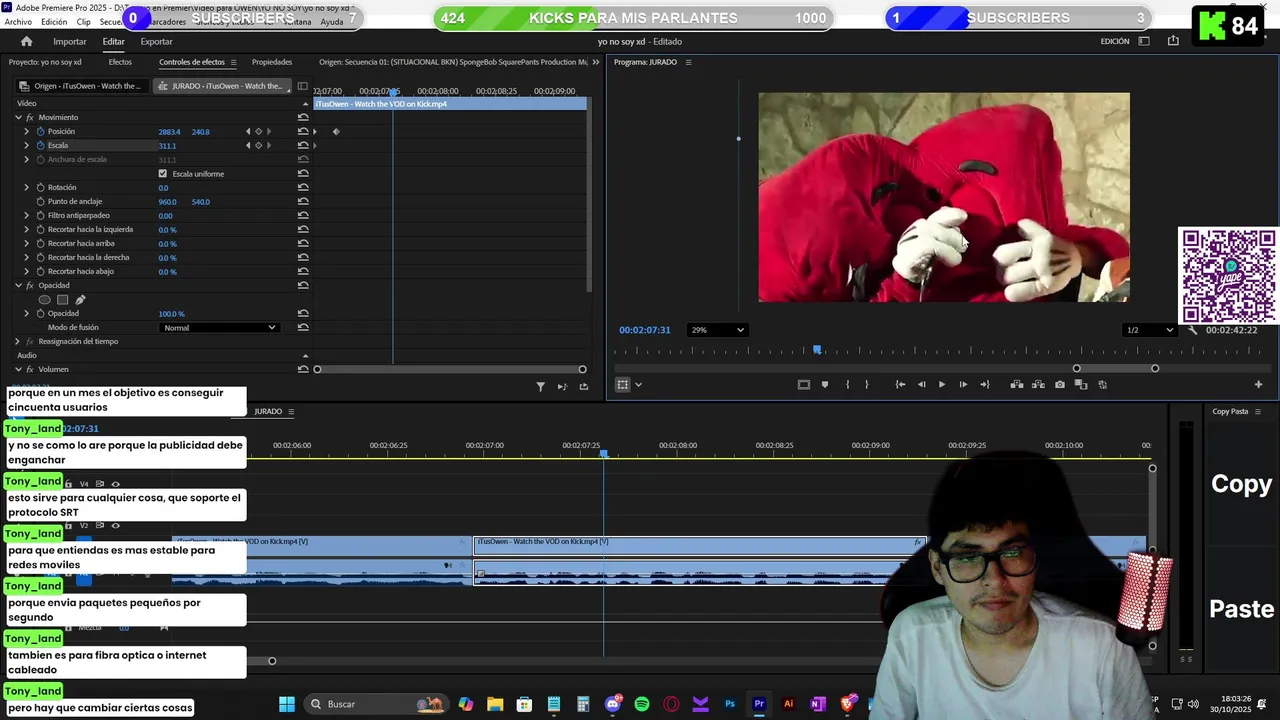
Task: Click the Play button in program monitor
Action: (x=942, y=384)
